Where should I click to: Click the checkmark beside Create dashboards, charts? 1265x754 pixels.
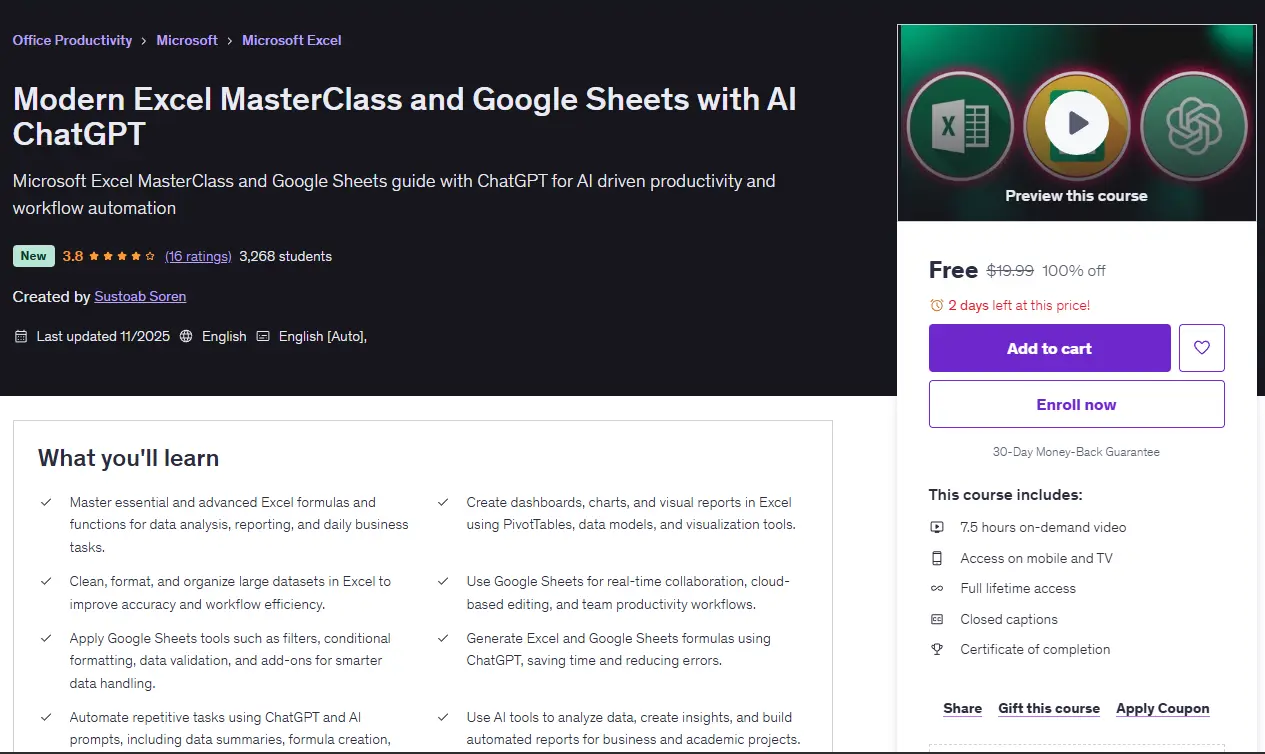pos(443,502)
